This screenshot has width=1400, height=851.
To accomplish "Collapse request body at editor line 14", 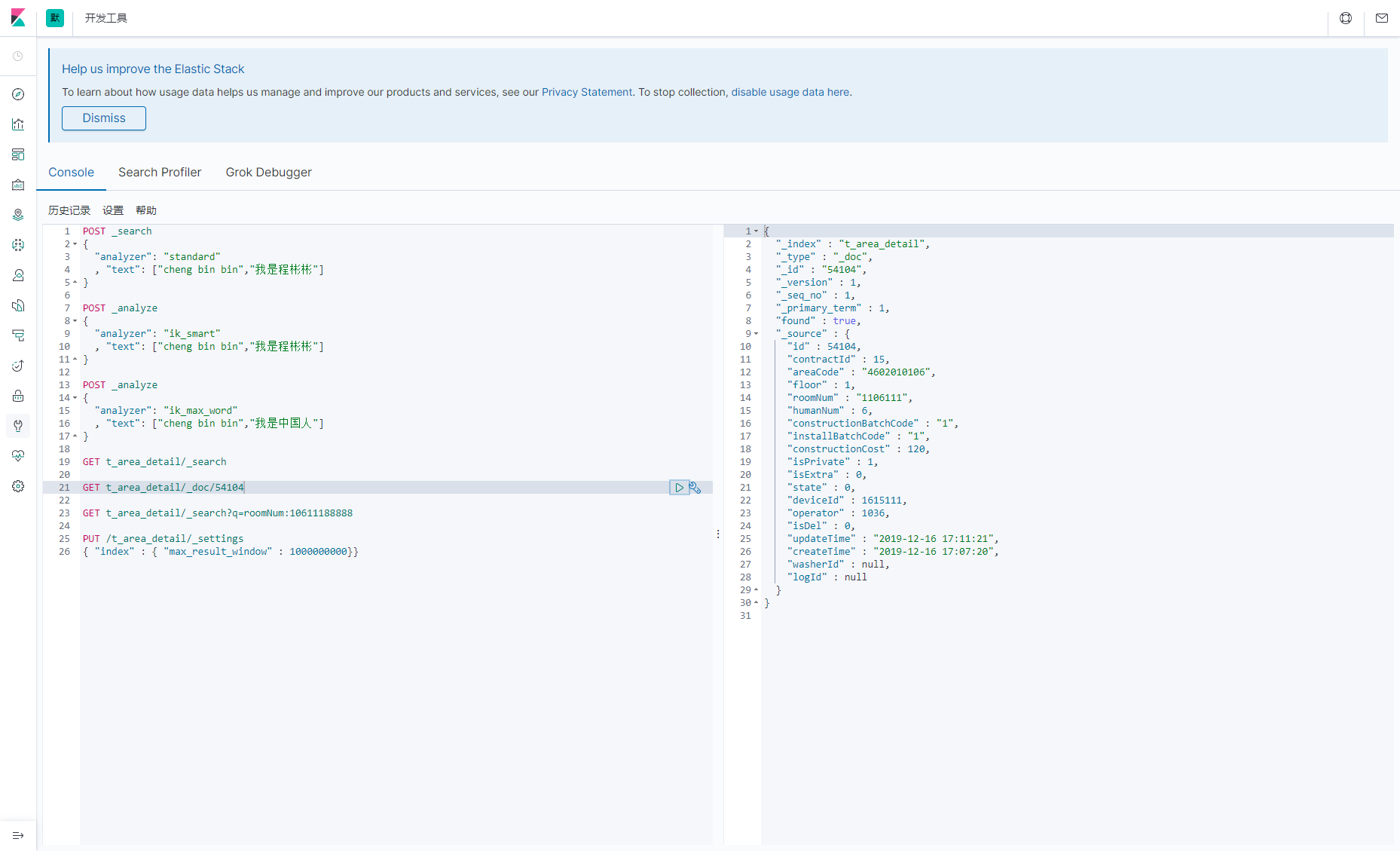I will coord(75,398).
